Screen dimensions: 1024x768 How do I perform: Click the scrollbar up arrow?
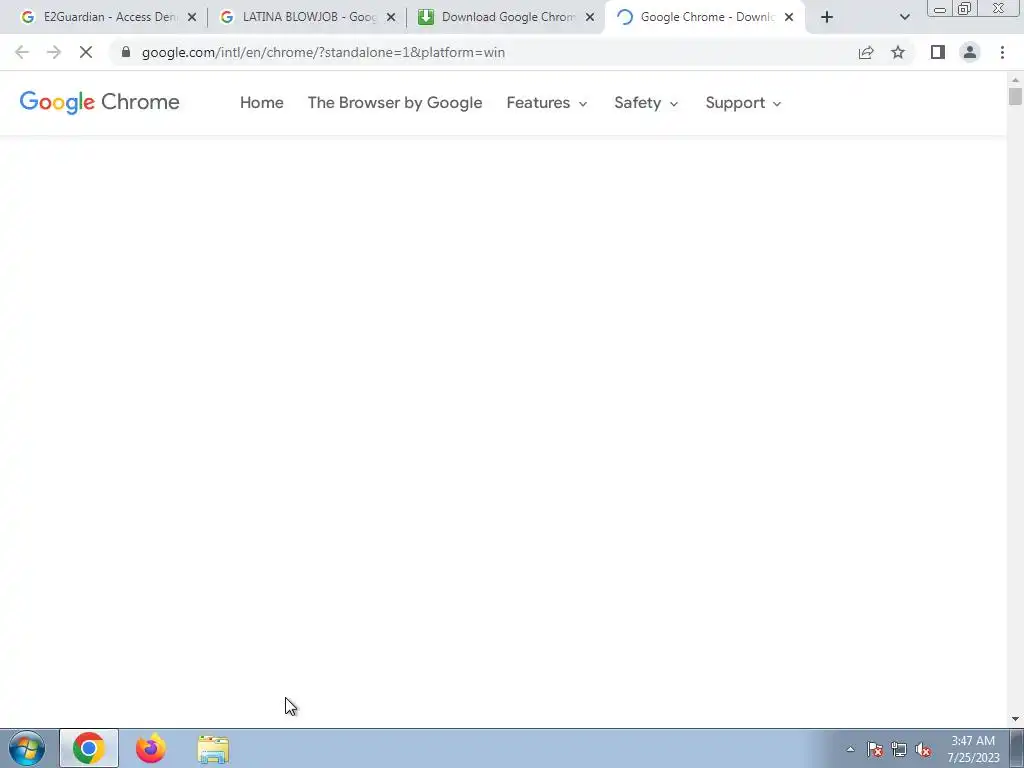[x=1015, y=80]
